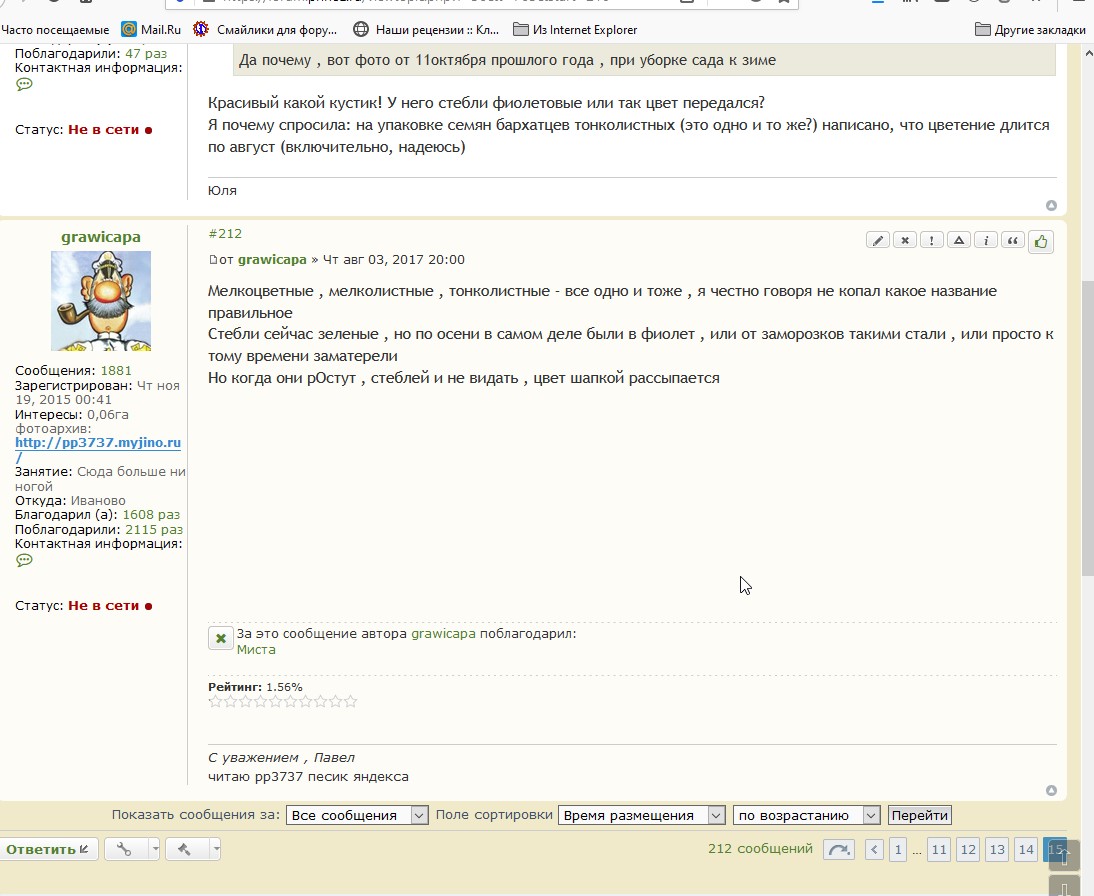Open the gavel moderation tools button

185,849
